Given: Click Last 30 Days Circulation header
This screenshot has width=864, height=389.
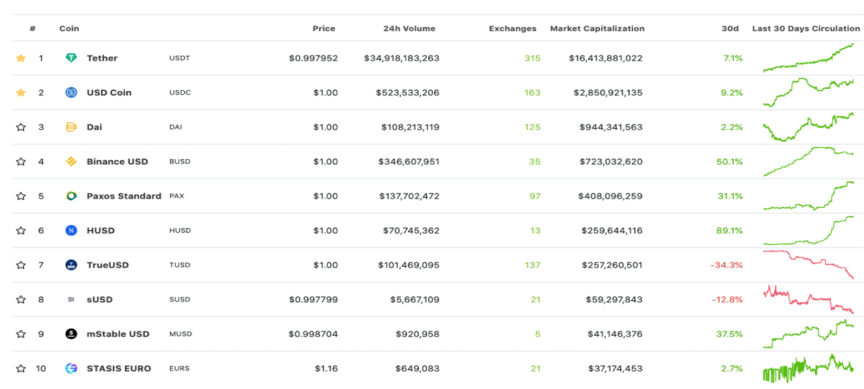Looking at the screenshot, I should [806, 29].
